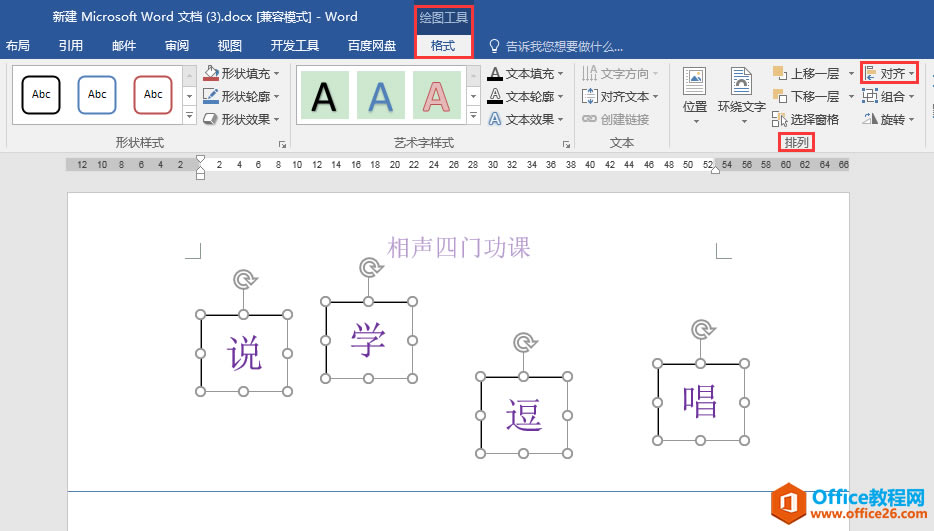Viewport: 934px width, 531px height.
Task: Click the rotation handle above 说 box
Action: point(244,279)
